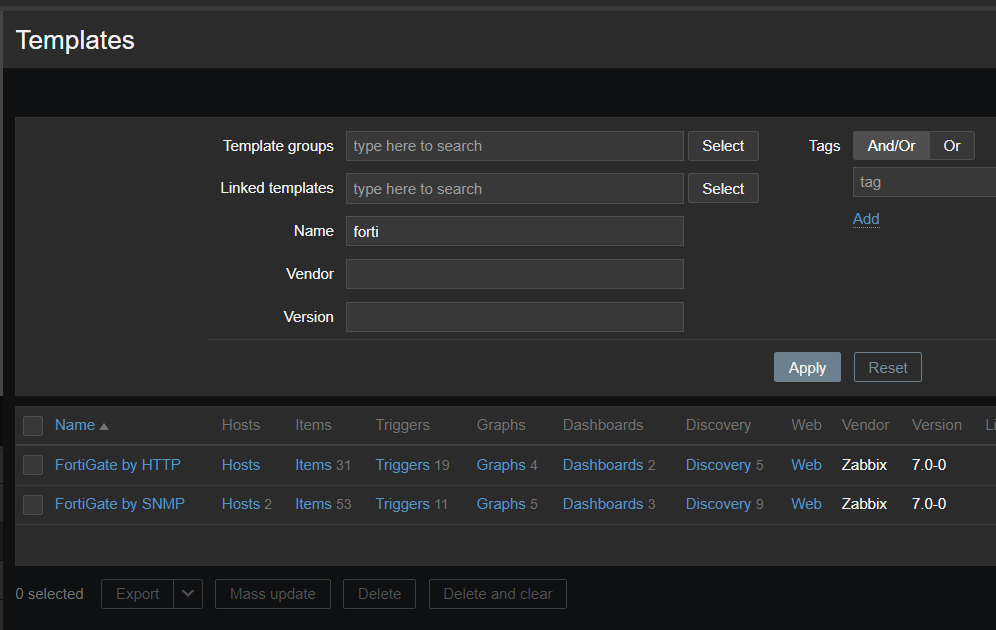Open the Export dropdown arrow
Screen dimensions: 996x630
tap(188, 594)
